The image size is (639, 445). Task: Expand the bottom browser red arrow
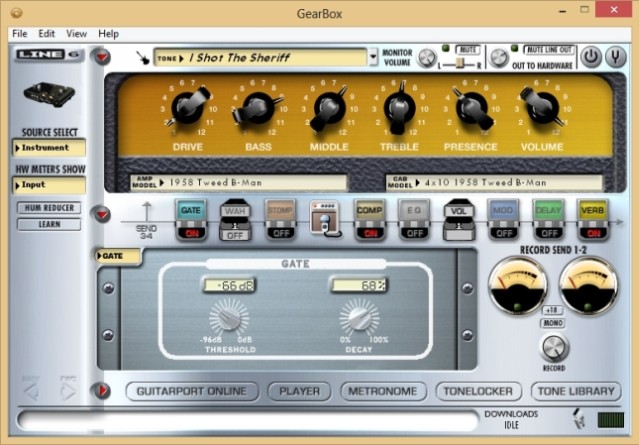102,390
